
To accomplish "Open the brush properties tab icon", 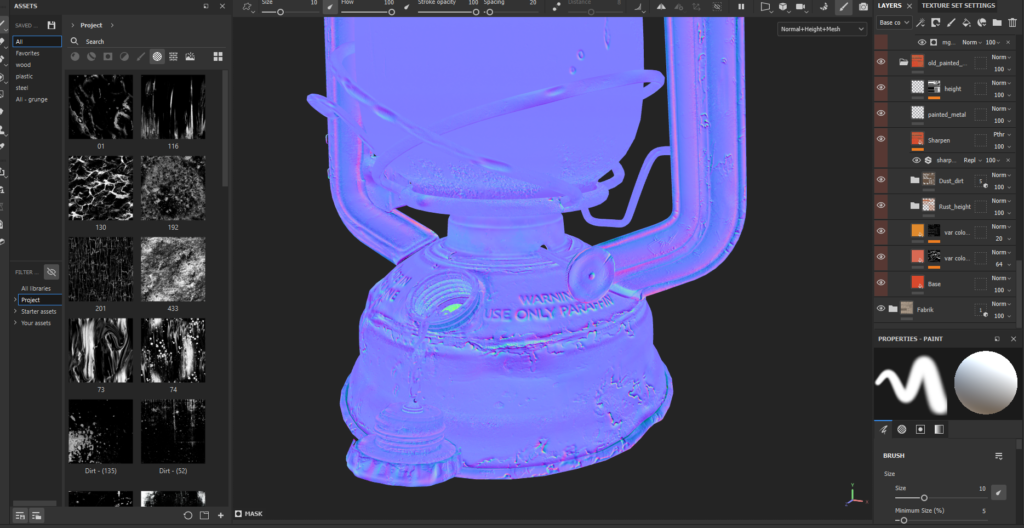I will click(884, 429).
